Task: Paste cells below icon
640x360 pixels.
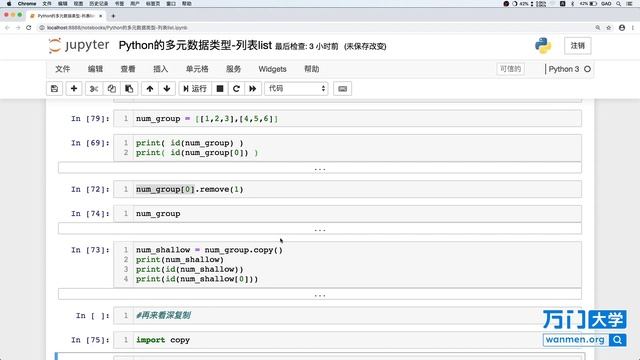Action: [129, 89]
